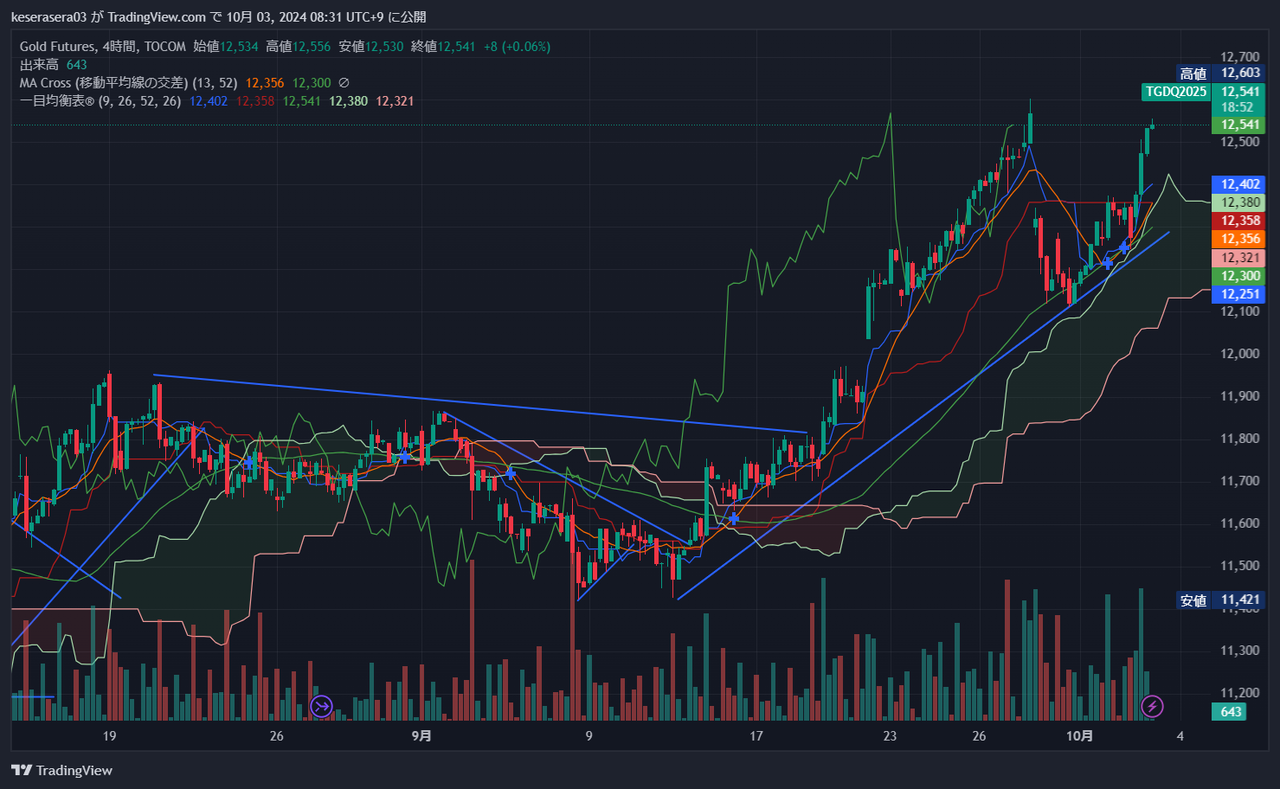Screen dimensions: 1280x789
Task: Open the "MA Cross (移動平均線の交差)" indicator legend
Action: tap(128, 83)
